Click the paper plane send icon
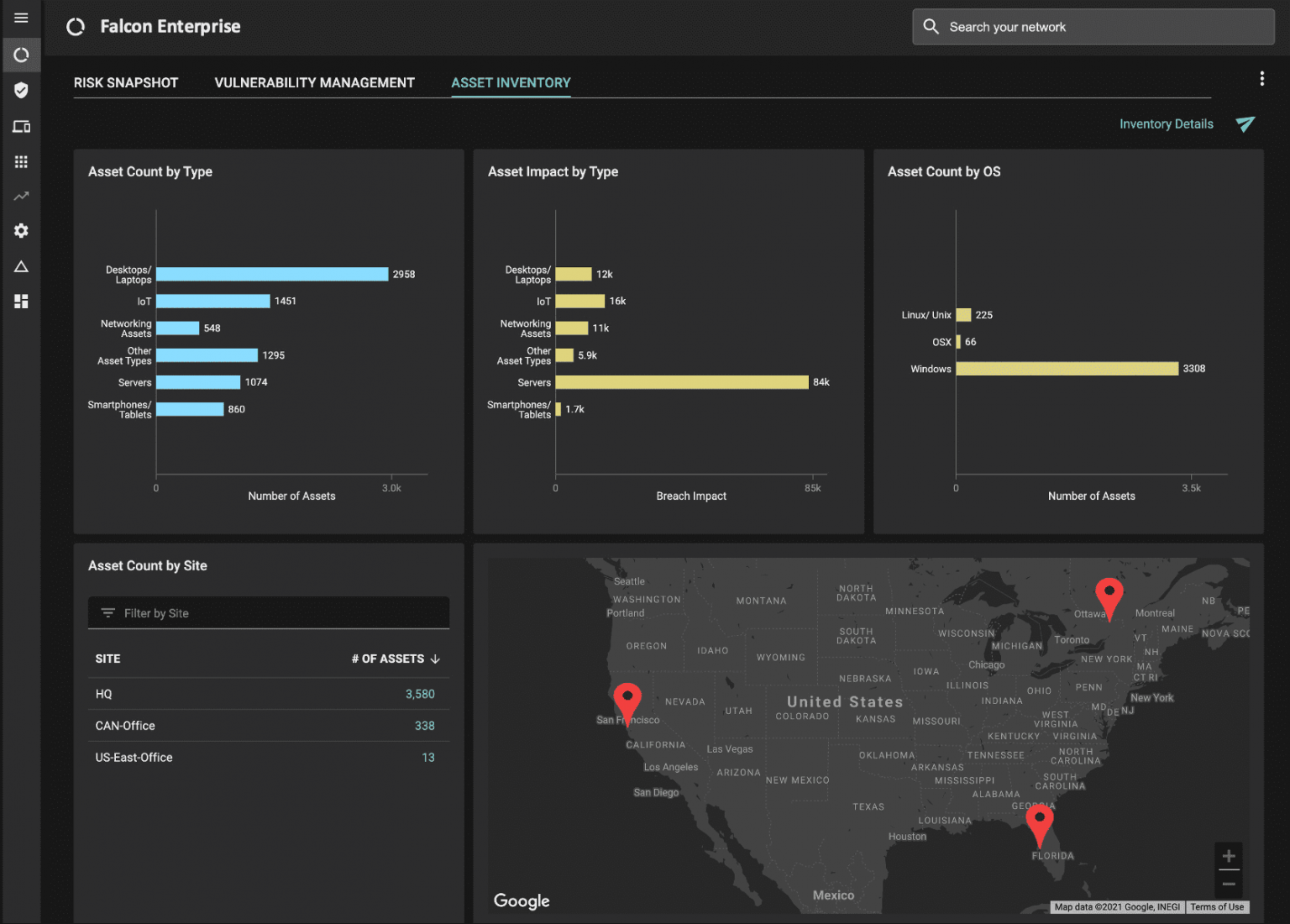The image size is (1290, 924). click(1245, 124)
